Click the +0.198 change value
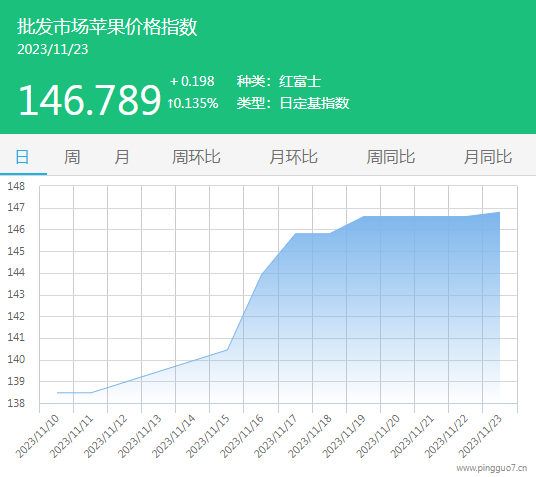This screenshot has height=477, width=536. (192, 81)
